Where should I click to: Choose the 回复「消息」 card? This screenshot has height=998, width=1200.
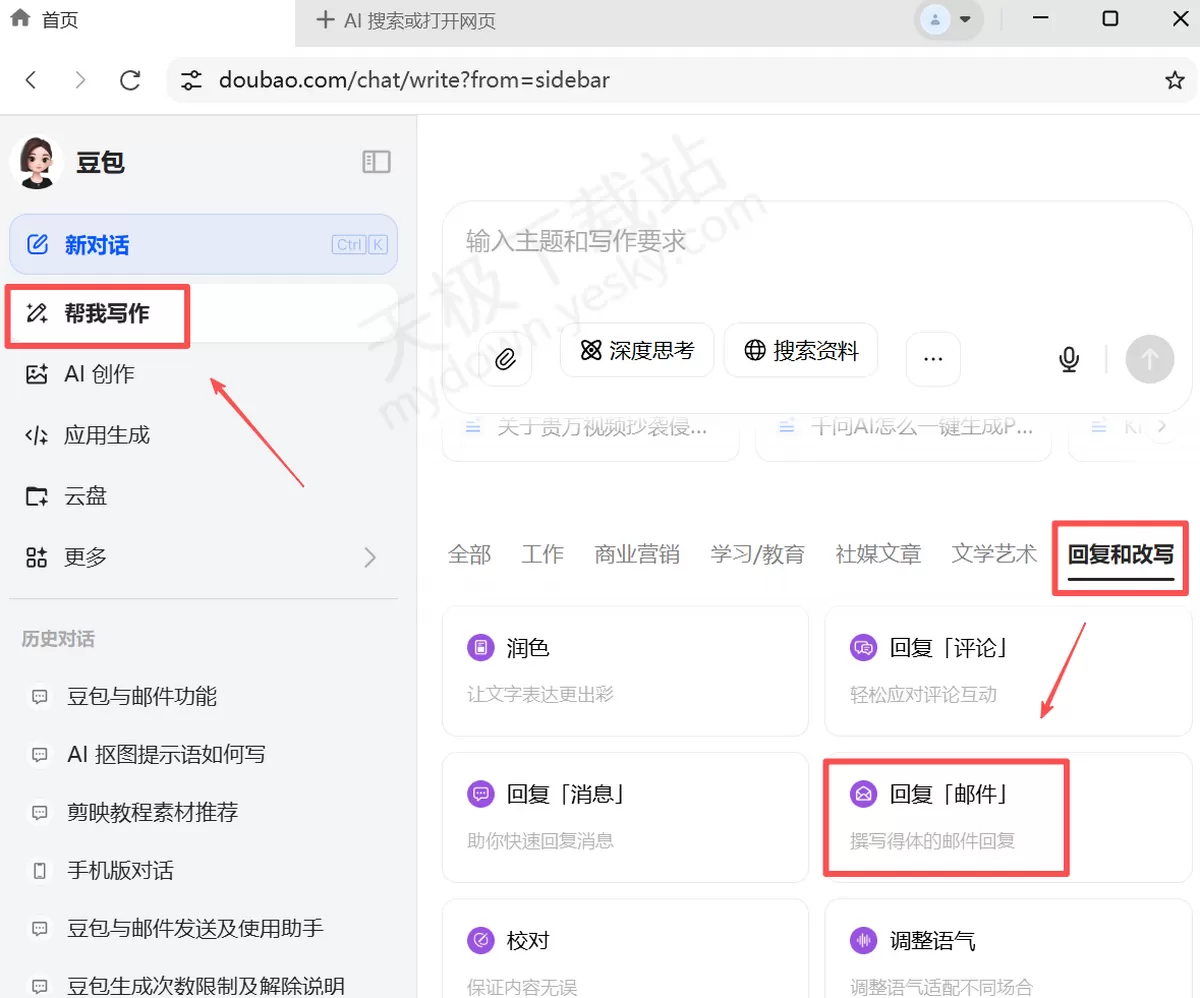click(625, 817)
